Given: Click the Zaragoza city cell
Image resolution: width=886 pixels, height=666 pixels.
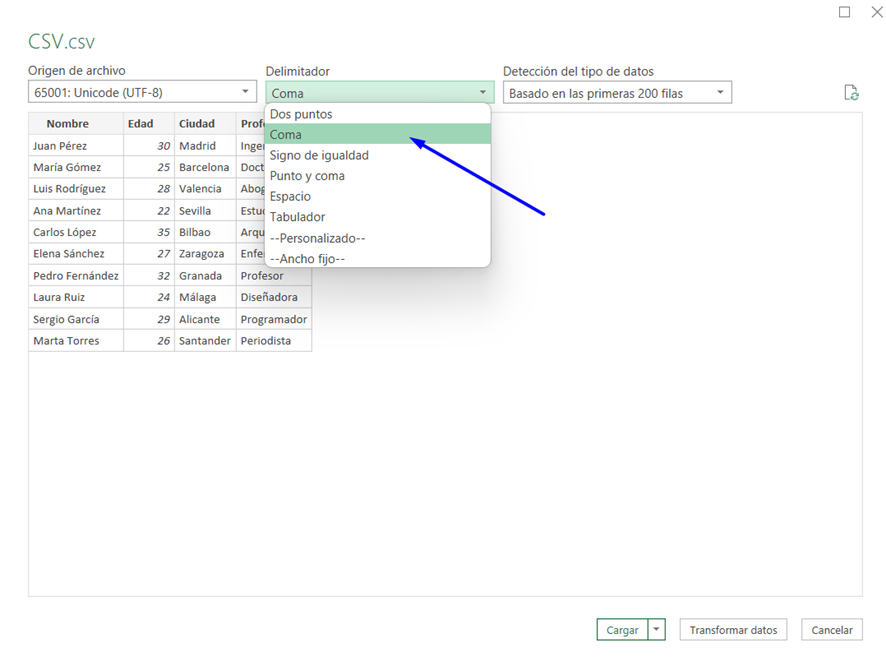Looking at the screenshot, I should coord(205,254).
